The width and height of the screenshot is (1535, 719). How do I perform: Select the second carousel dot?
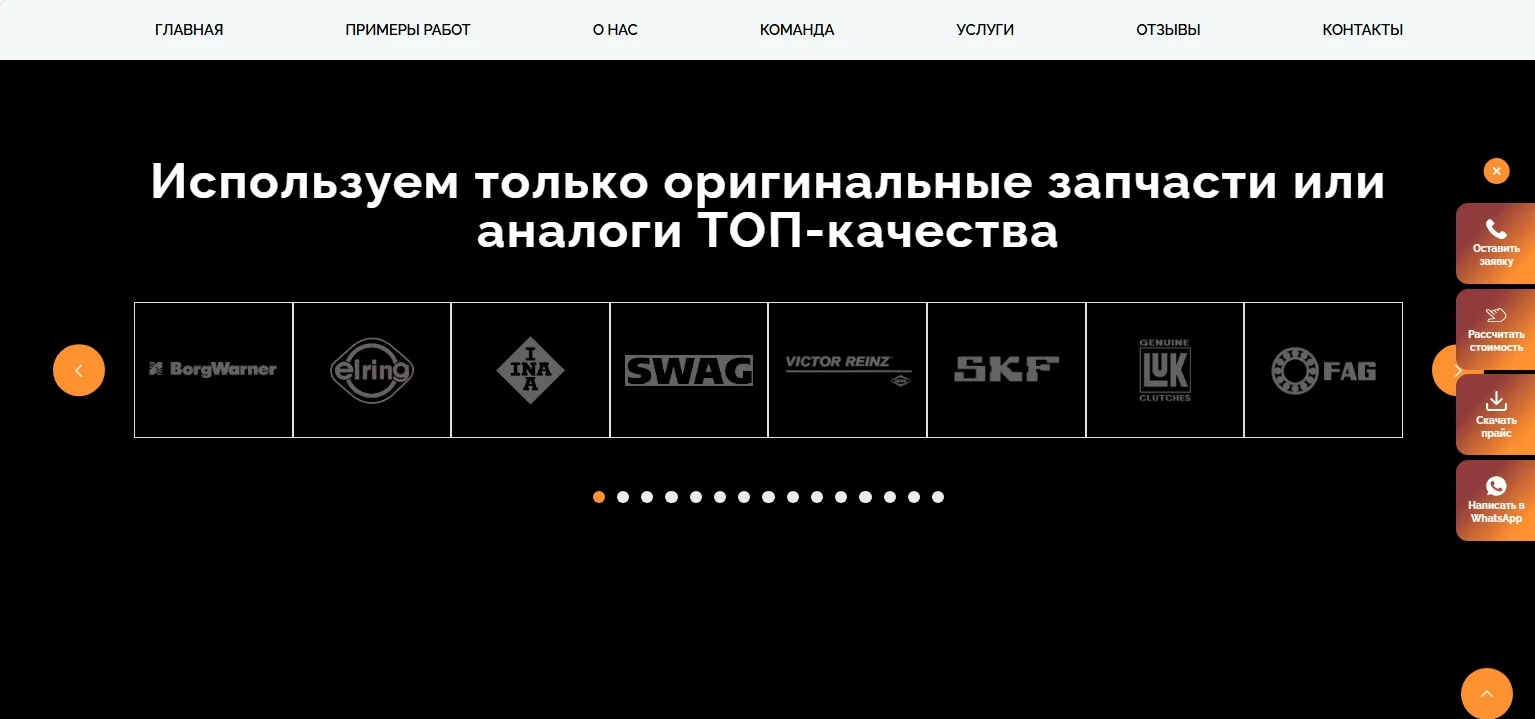tap(623, 497)
